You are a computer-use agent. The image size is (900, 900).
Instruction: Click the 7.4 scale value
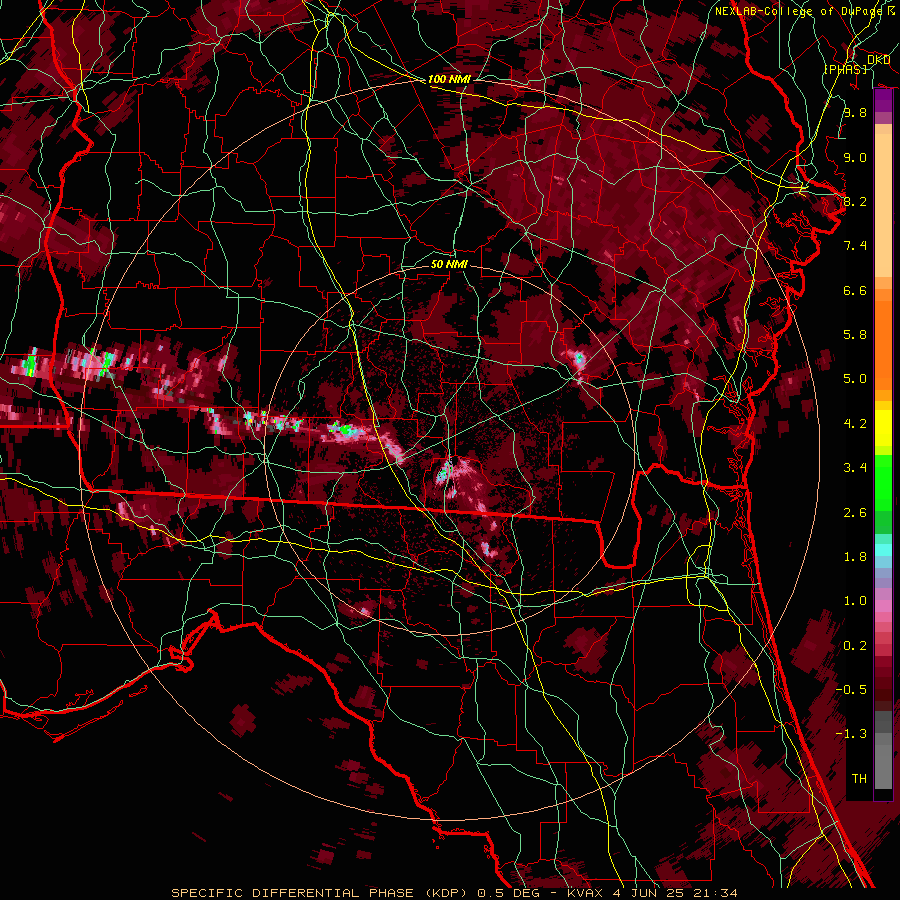coord(855,246)
